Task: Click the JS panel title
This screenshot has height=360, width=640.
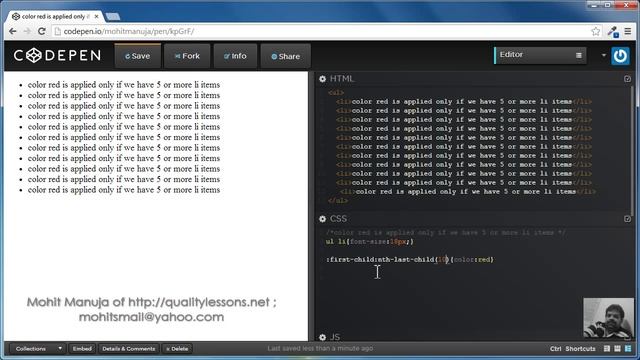Action: point(335,337)
